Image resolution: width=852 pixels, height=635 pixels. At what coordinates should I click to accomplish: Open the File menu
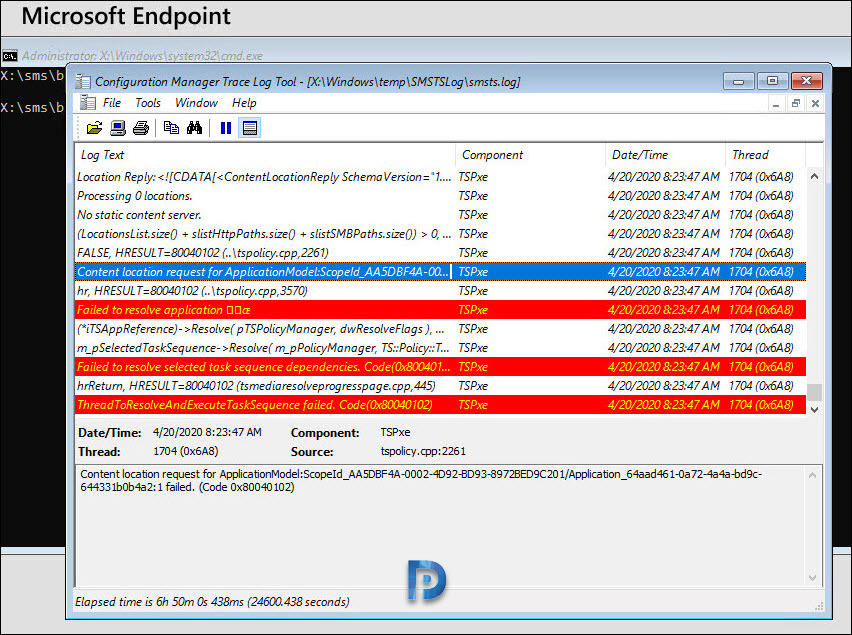click(x=112, y=103)
